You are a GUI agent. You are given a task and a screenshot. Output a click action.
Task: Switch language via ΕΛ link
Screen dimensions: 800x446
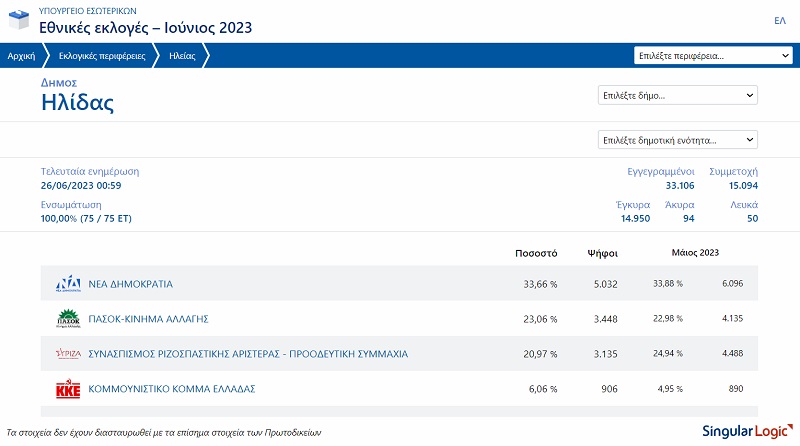tap(780, 20)
